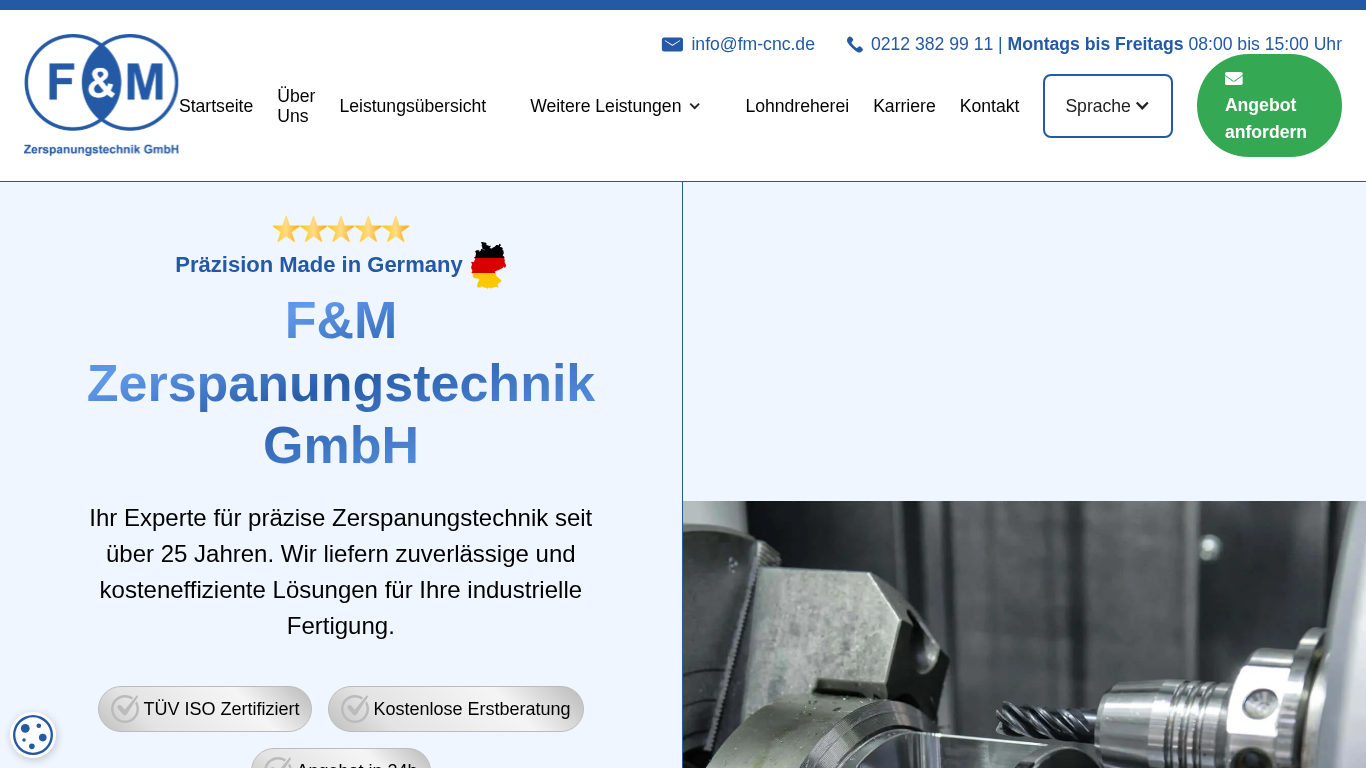The width and height of the screenshot is (1366, 768).
Task: Open the Lohndreherei page
Action: [x=797, y=106]
